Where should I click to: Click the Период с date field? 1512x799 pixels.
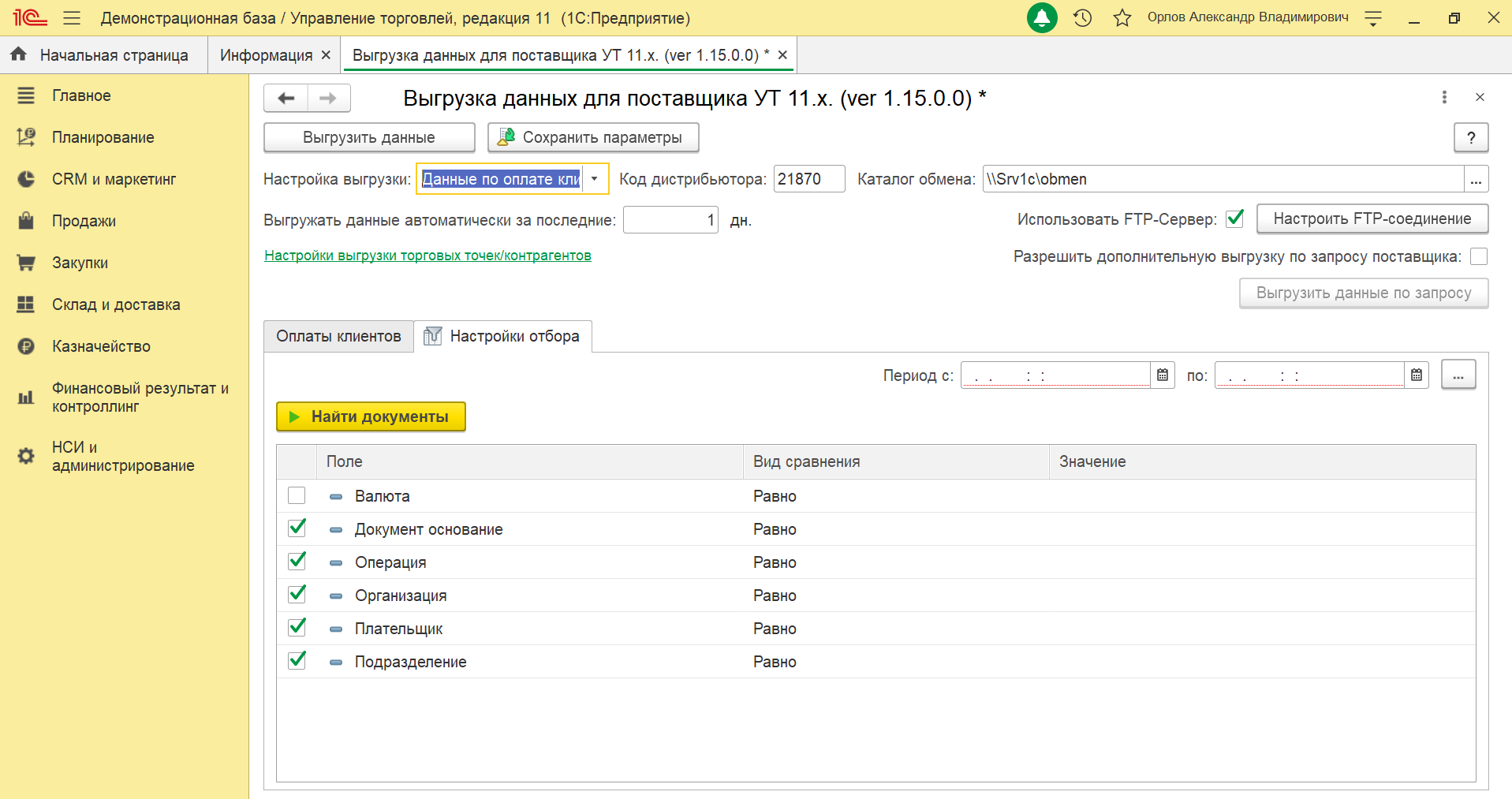coord(1055,375)
